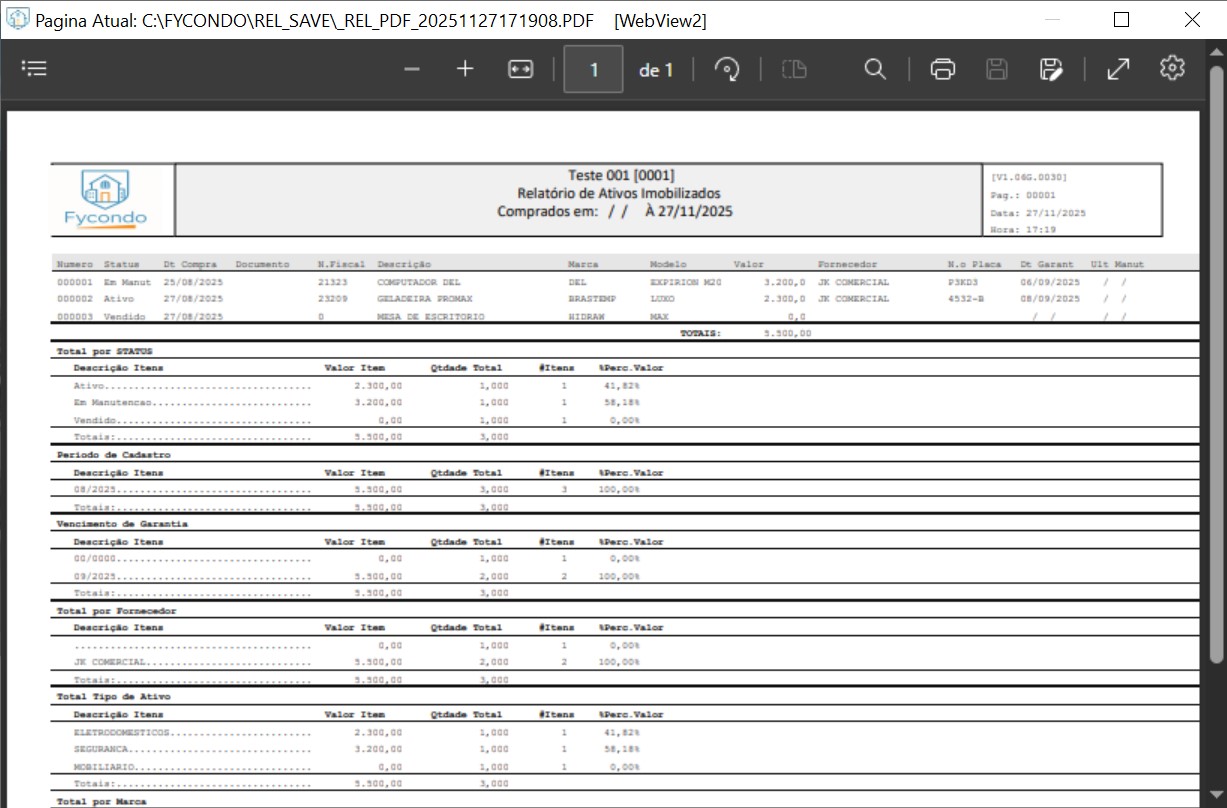Close the PDF viewer window
The width and height of the screenshot is (1227, 808).
[x=1192, y=20]
